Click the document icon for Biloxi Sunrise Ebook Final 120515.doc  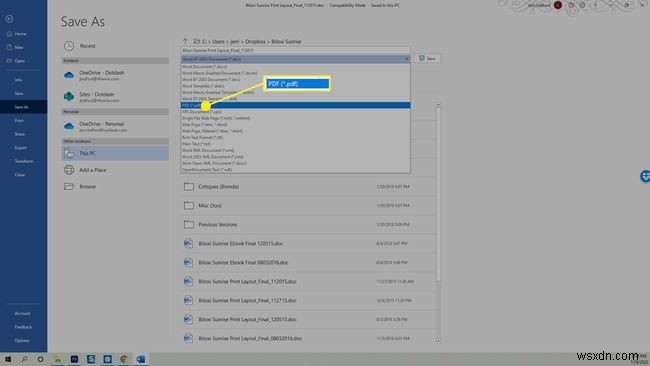(188, 243)
